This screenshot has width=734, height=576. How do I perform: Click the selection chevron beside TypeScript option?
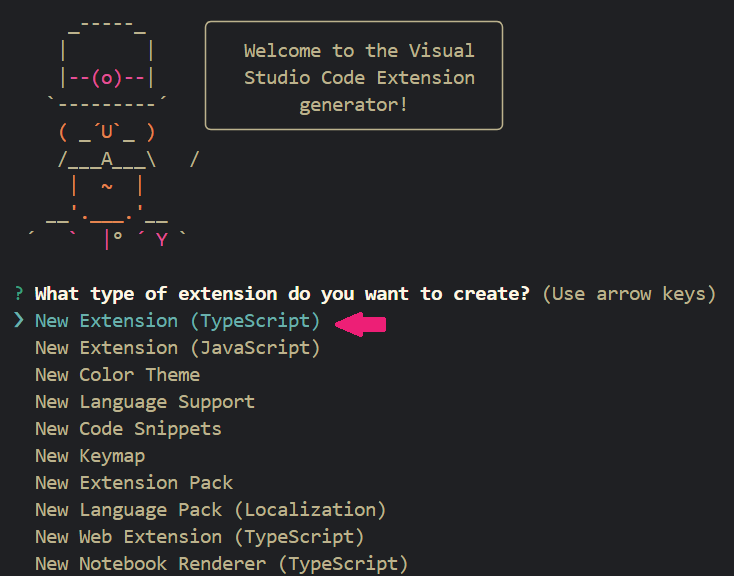(x=19, y=320)
